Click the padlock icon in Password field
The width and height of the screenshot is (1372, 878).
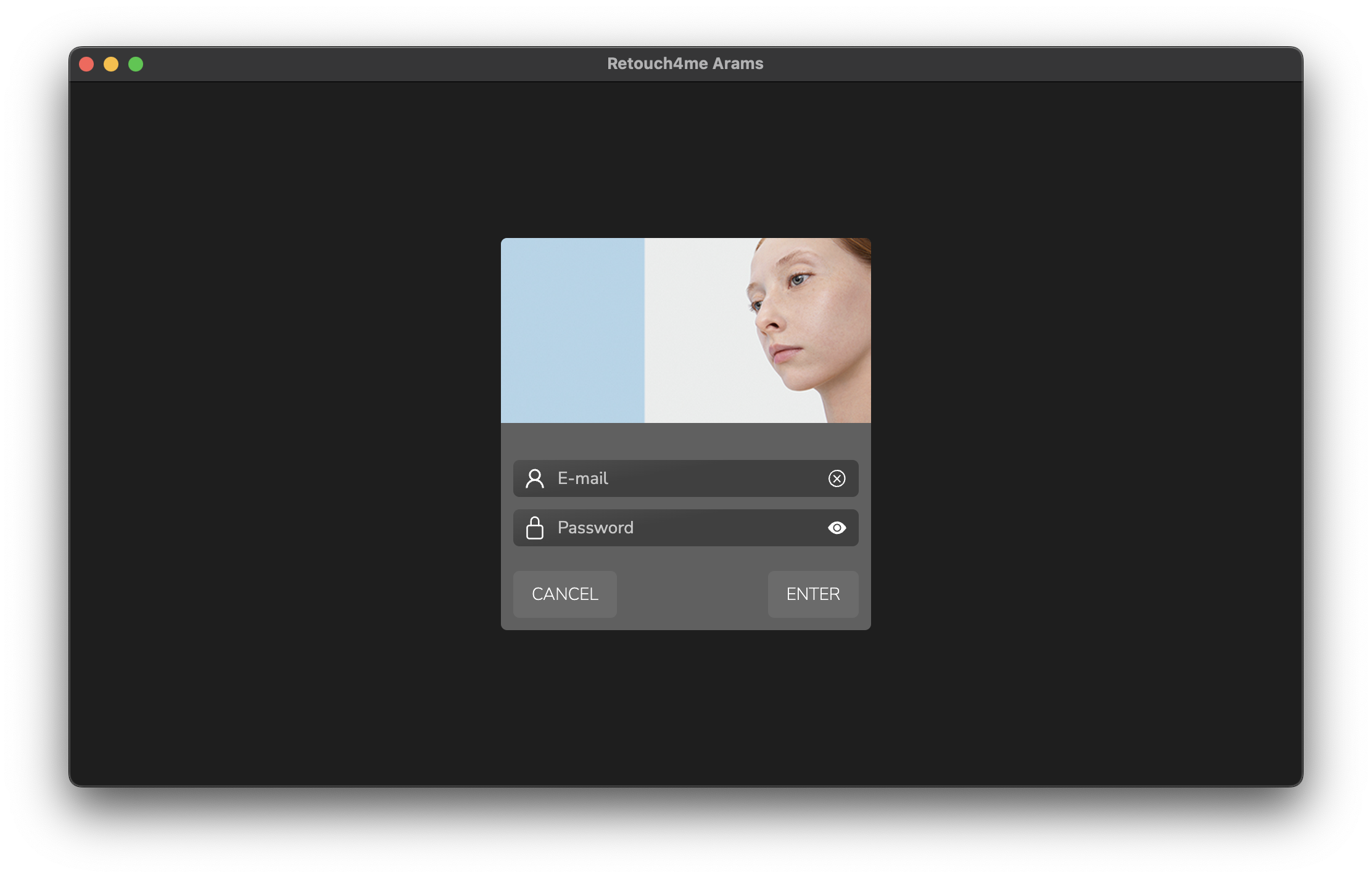point(534,528)
